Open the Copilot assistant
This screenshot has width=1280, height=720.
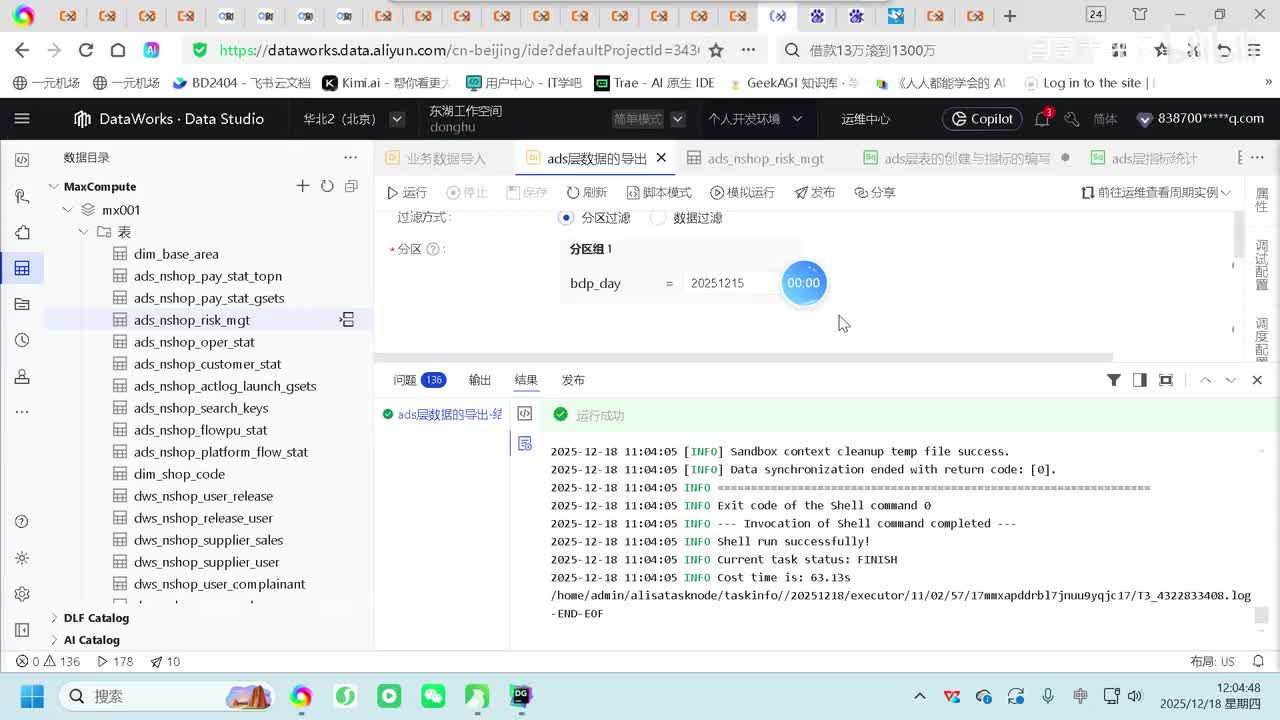(x=982, y=119)
